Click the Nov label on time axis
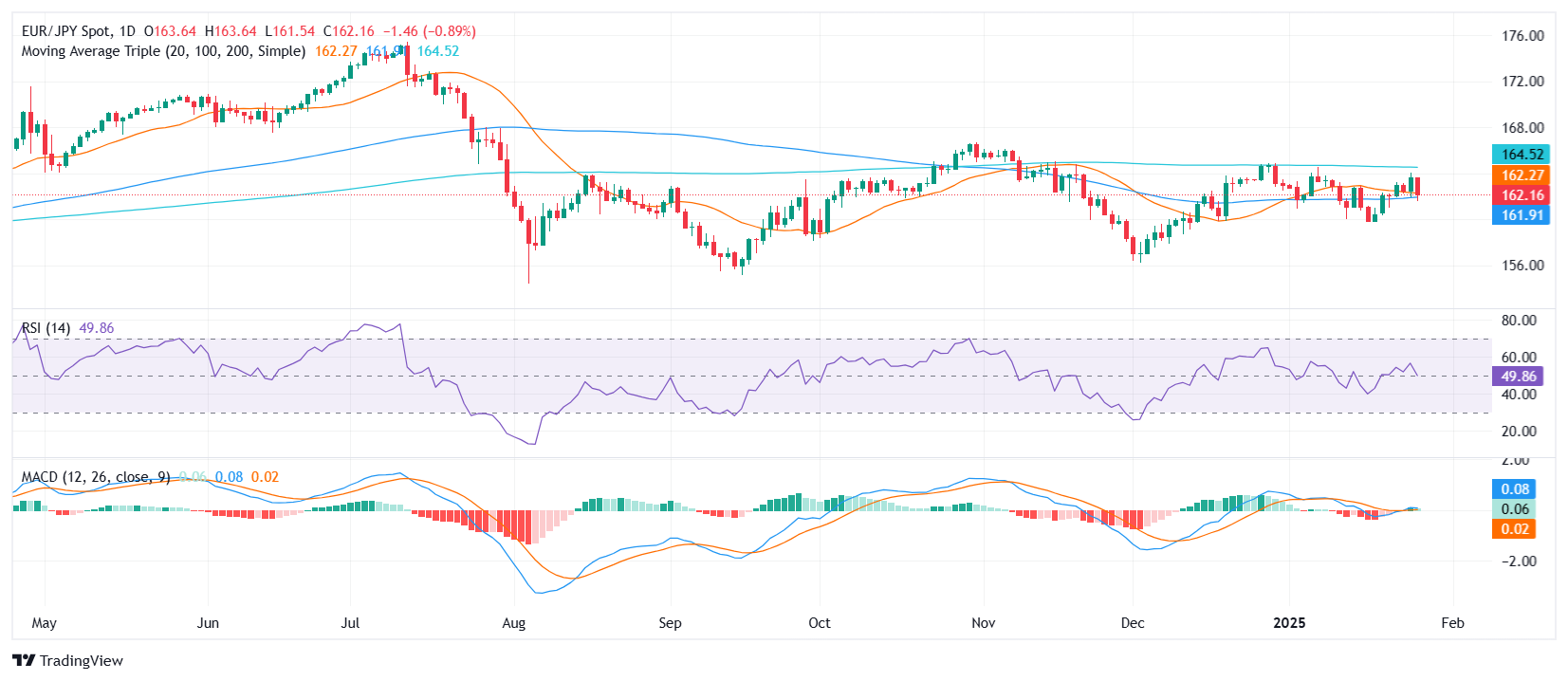Image resolution: width=1568 pixels, height=681 pixels. click(x=984, y=623)
